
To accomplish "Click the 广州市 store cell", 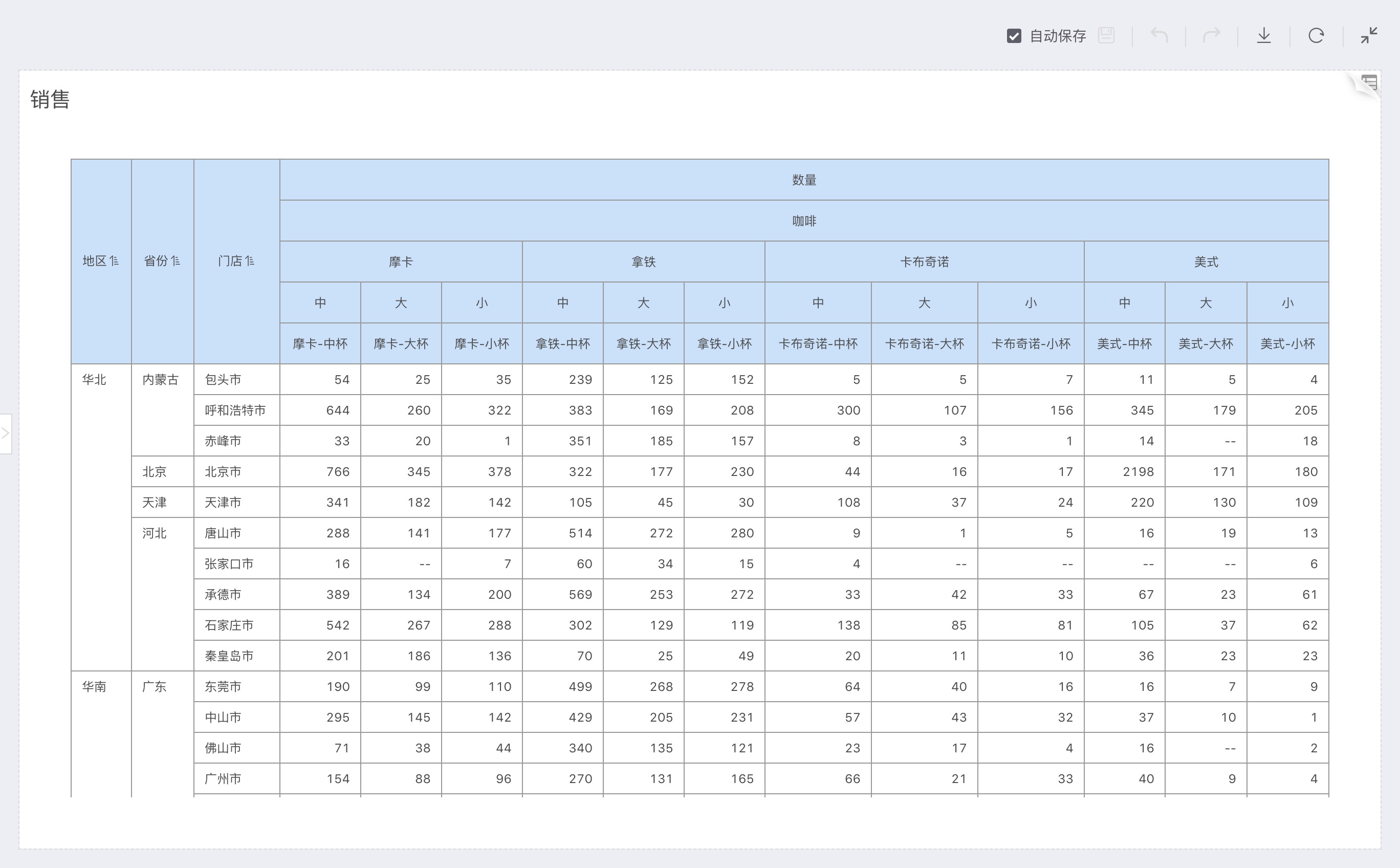I will (236, 779).
